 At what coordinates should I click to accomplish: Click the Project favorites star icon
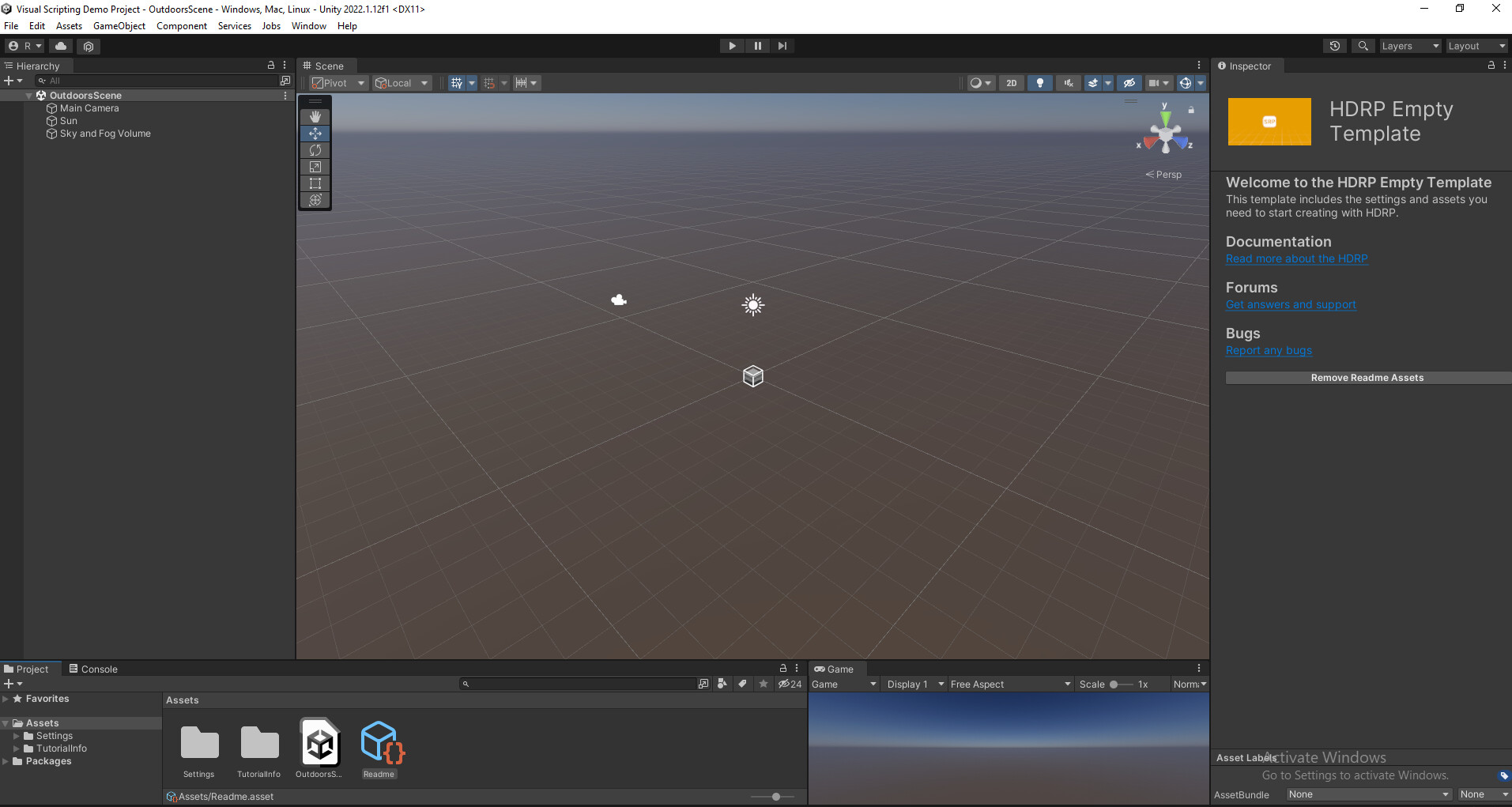click(x=763, y=684)
